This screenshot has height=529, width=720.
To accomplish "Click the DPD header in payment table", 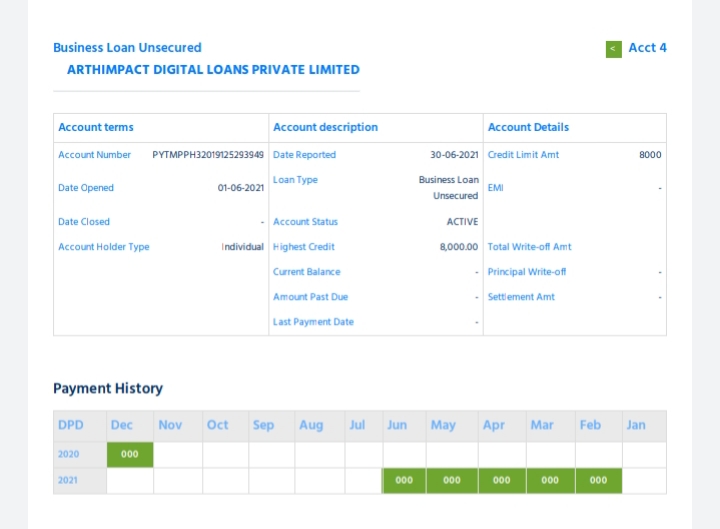I will coord(71,425).
